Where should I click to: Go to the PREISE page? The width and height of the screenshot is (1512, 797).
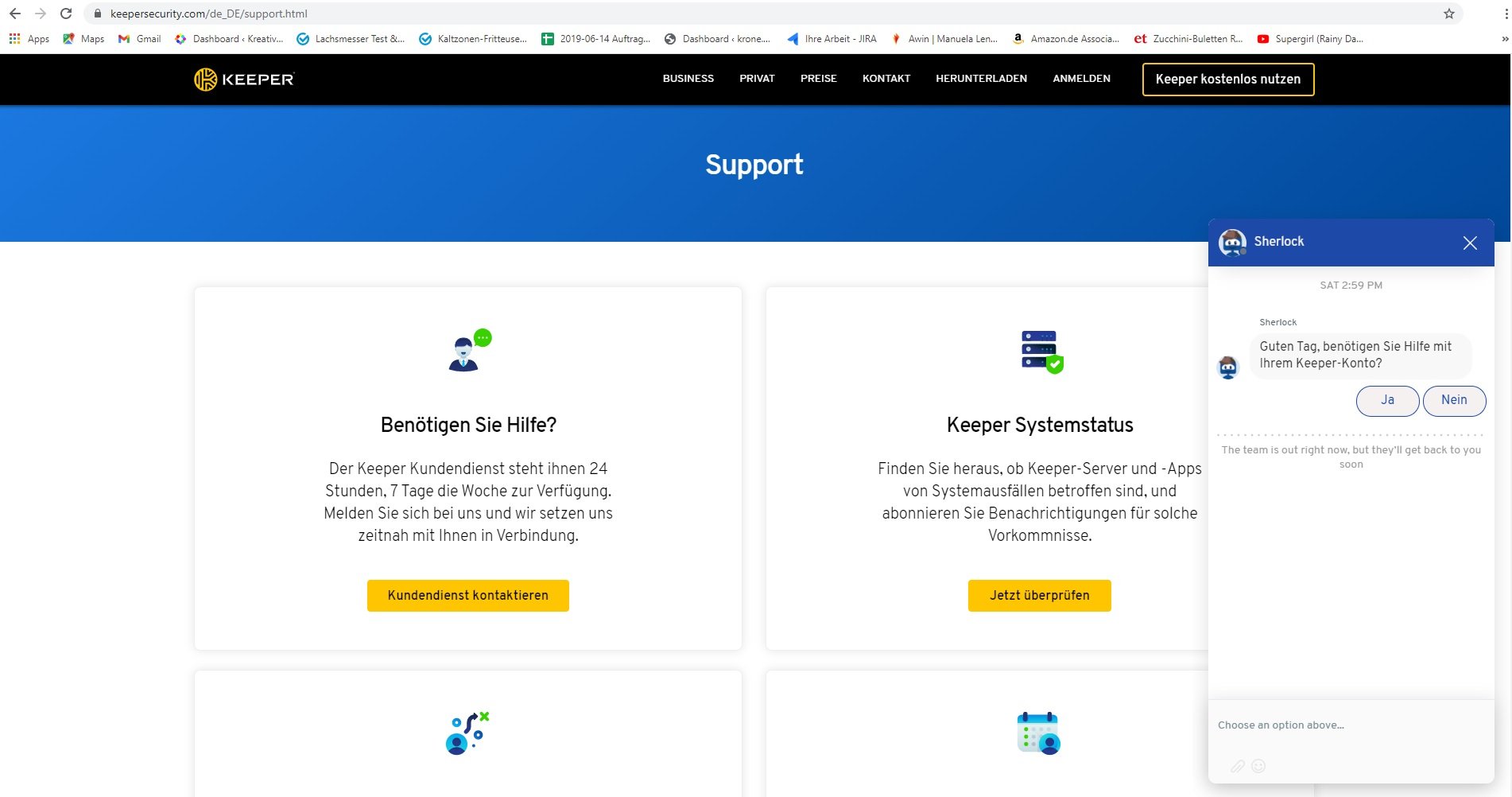(819, 79)
